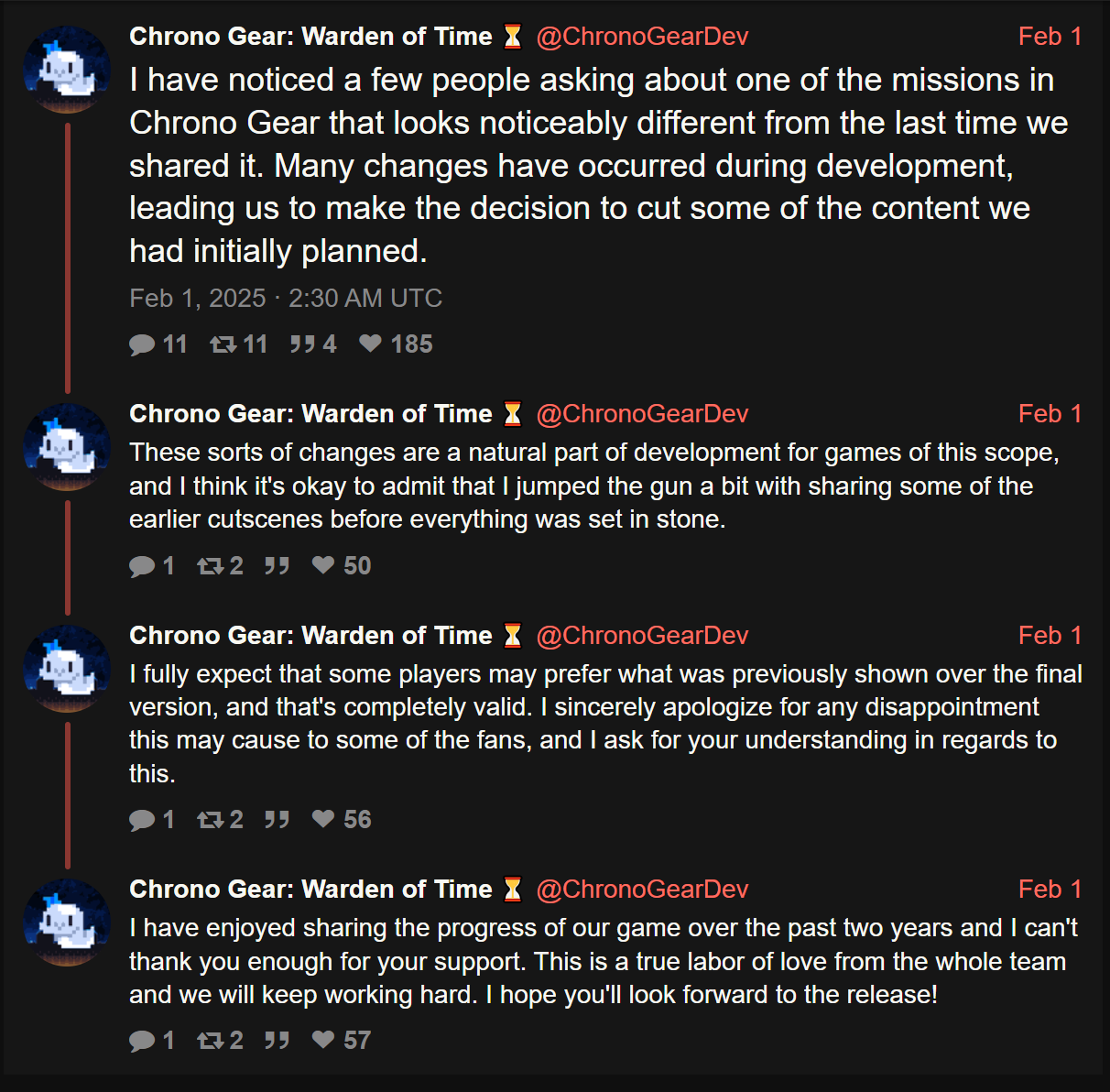This screenshot has width=1110, height=1092.
Task: Open the @ChronoGearDev handle on the 'jumped the gun' tweet
Action: pyautogui.click(x=642, y=414)
